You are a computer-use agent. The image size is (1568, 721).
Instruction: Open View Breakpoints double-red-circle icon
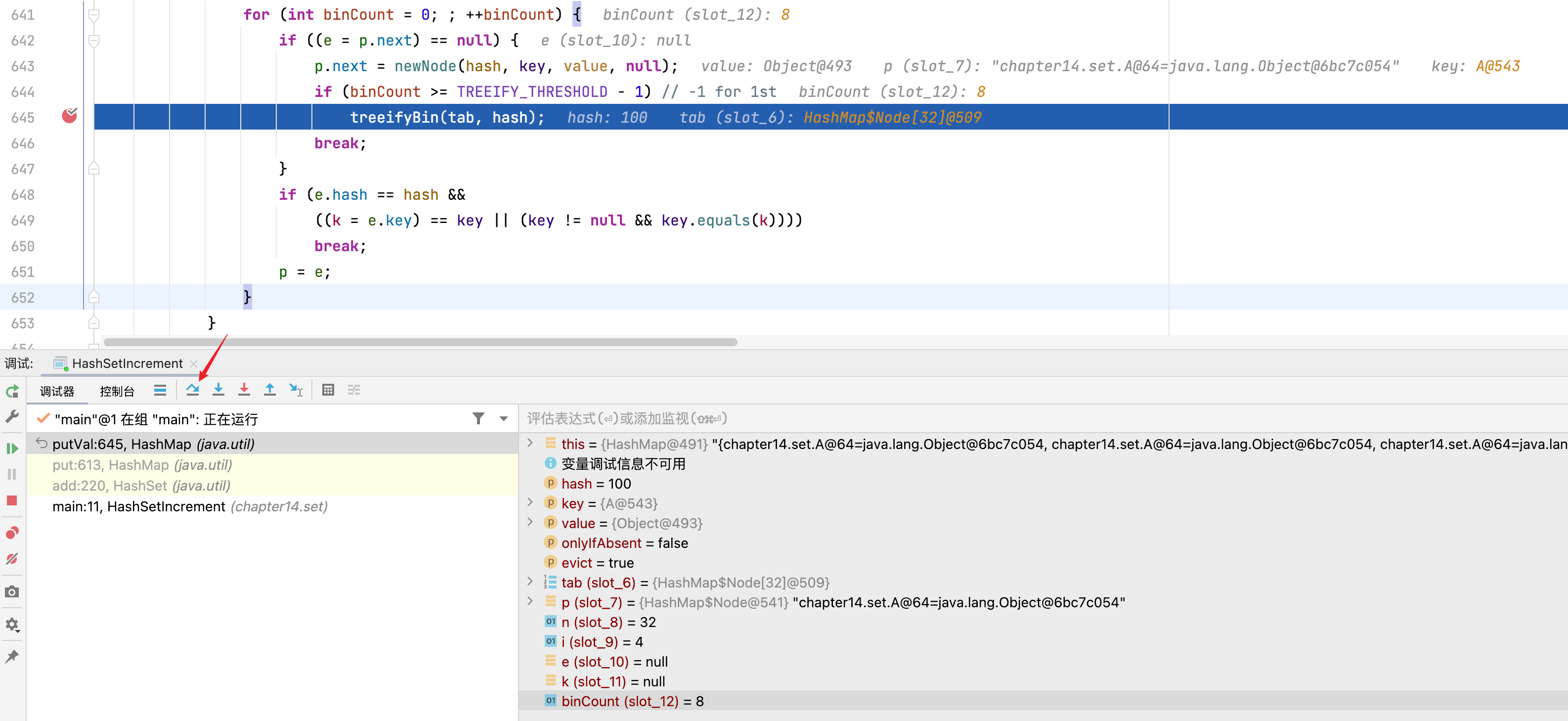(x=12, y=533)
